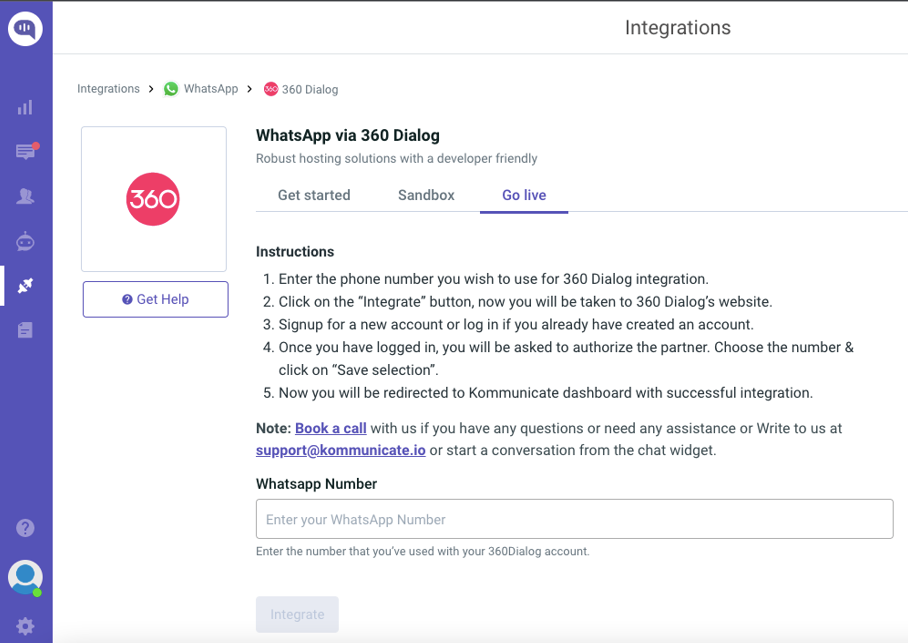The height and width of the screenshot is (643, 908).
Task: Focus the WhatsApp Number input field
Action: coord(574,519)
